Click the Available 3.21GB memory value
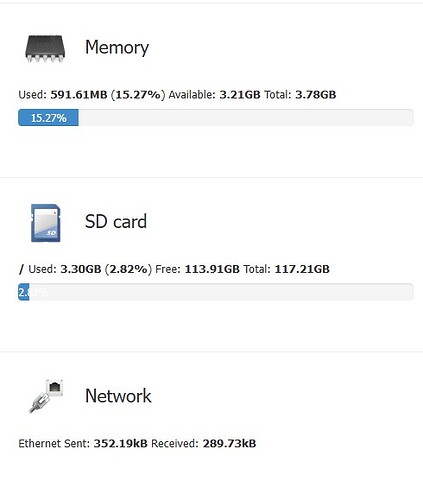 click(240, 95)
